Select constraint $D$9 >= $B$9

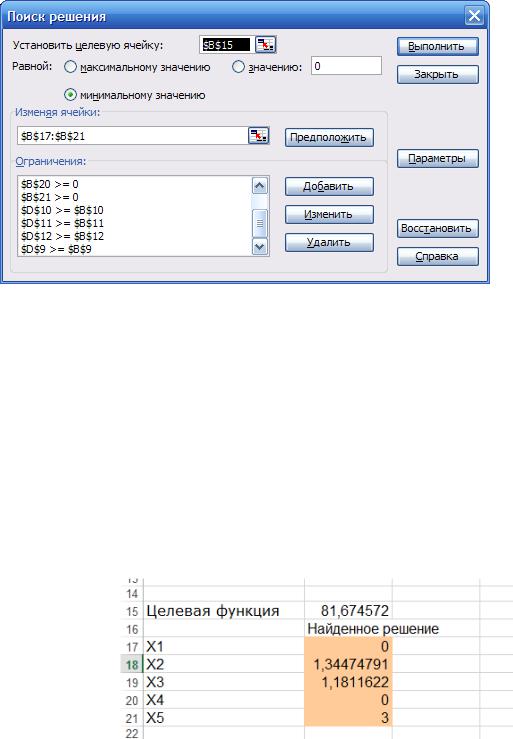pyautogui.click(x=56, y=249)
